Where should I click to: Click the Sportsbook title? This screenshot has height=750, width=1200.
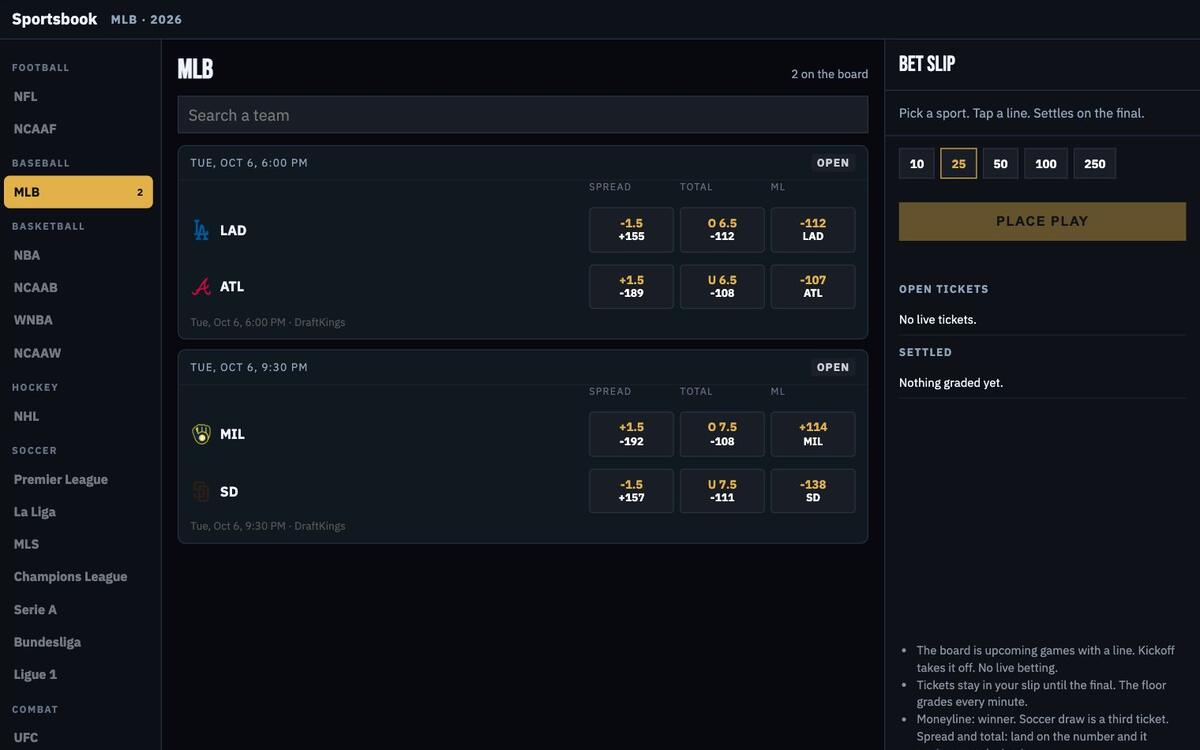point(55,19)
